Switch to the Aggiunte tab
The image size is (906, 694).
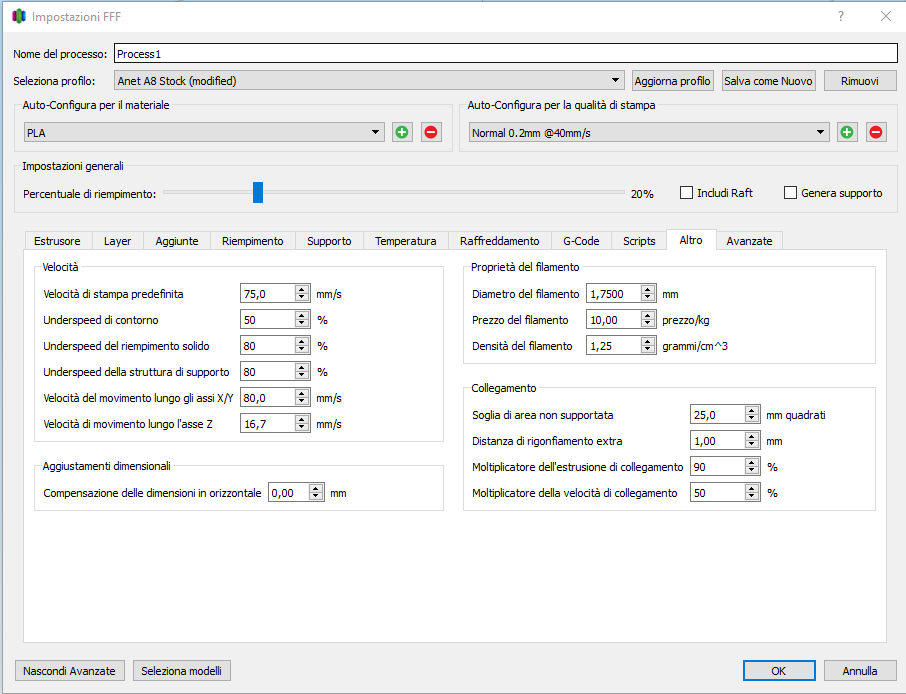[x=177, y=241]
